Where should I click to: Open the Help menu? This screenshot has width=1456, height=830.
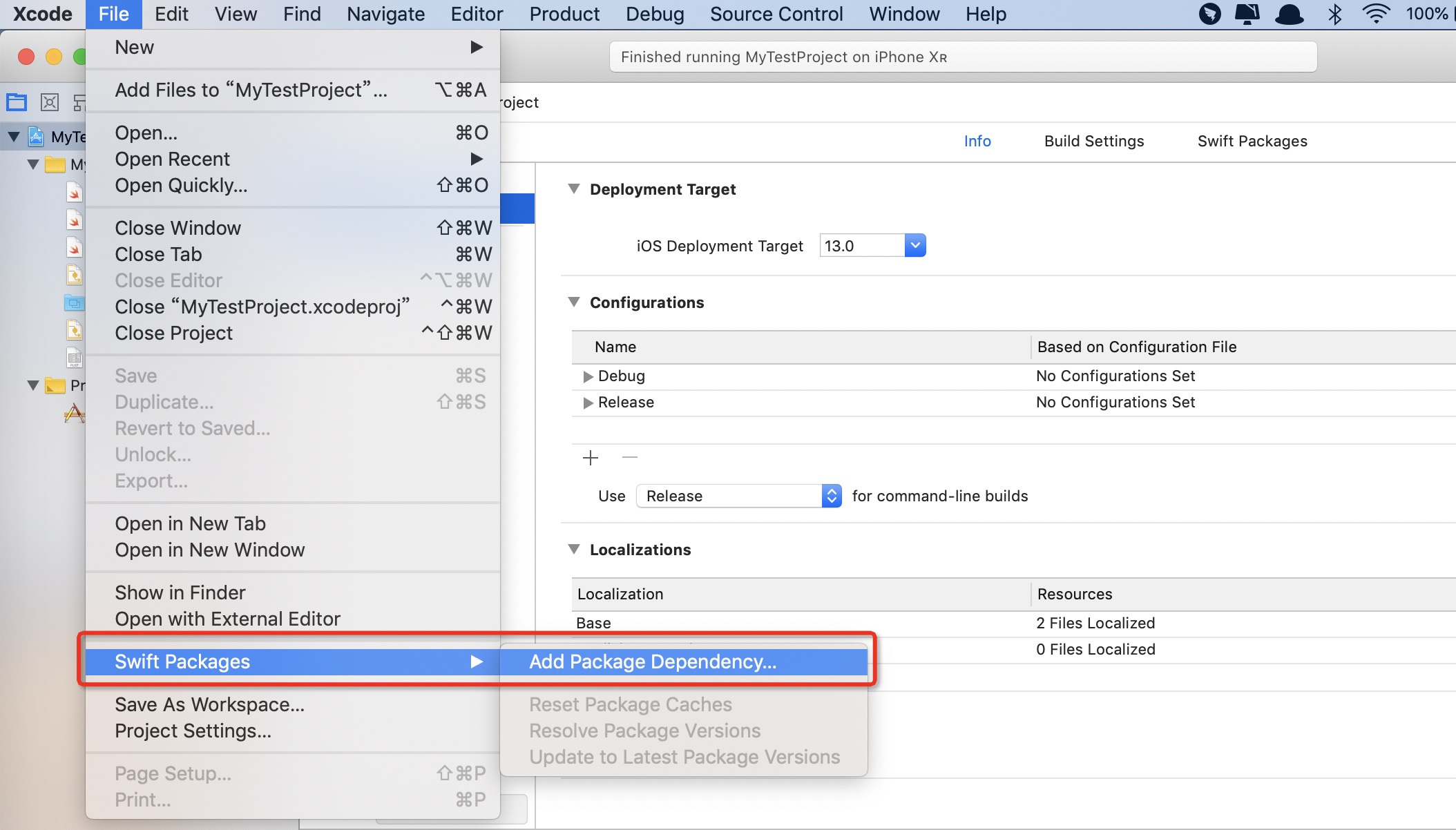[x=986, y=14]
